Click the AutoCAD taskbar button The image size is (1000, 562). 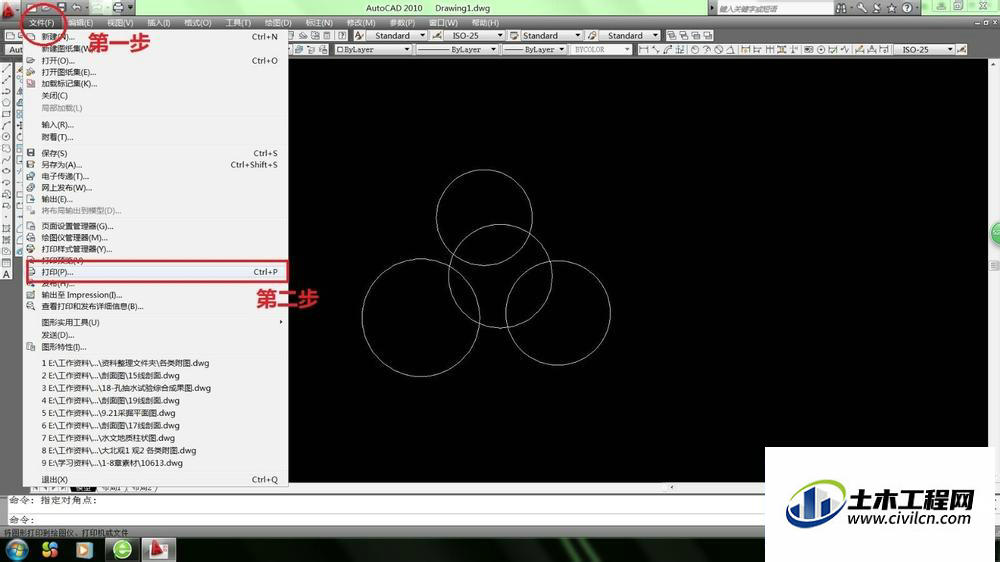pyautogui.click(x=158, y=549)
